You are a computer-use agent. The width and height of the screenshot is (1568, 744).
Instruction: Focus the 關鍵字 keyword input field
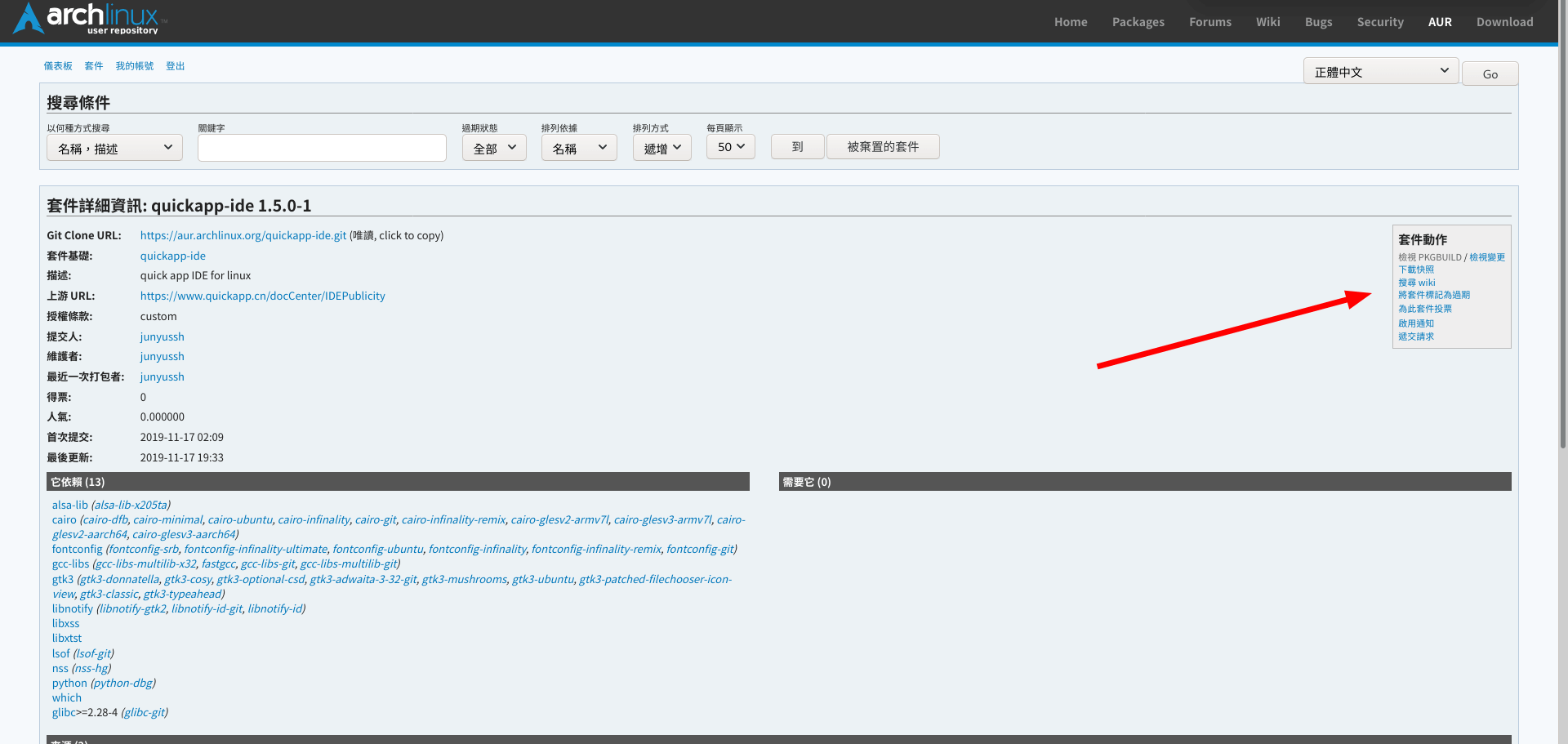coord(322,148)
